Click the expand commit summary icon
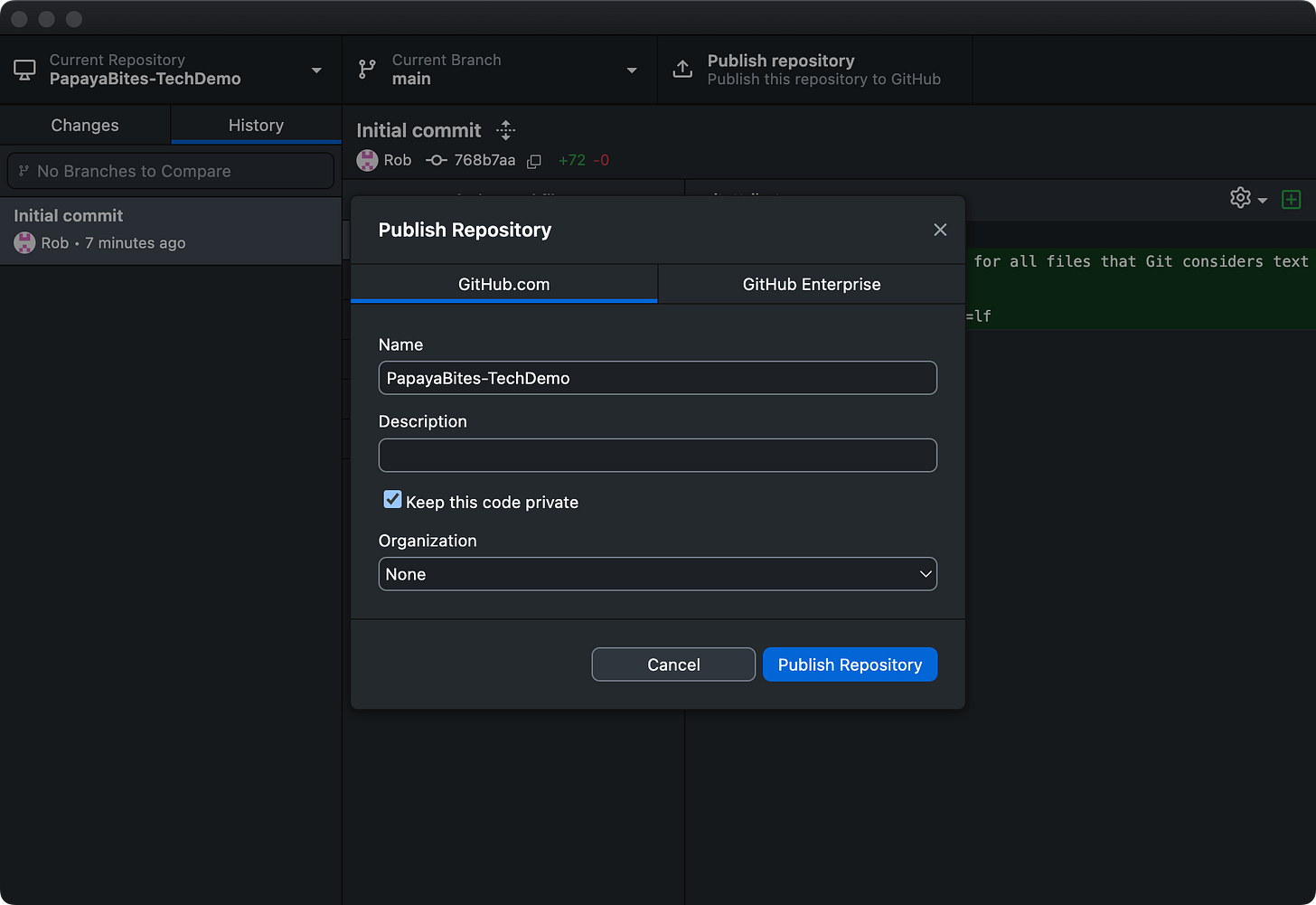1316x905 pixels. [x=506, y=130]
